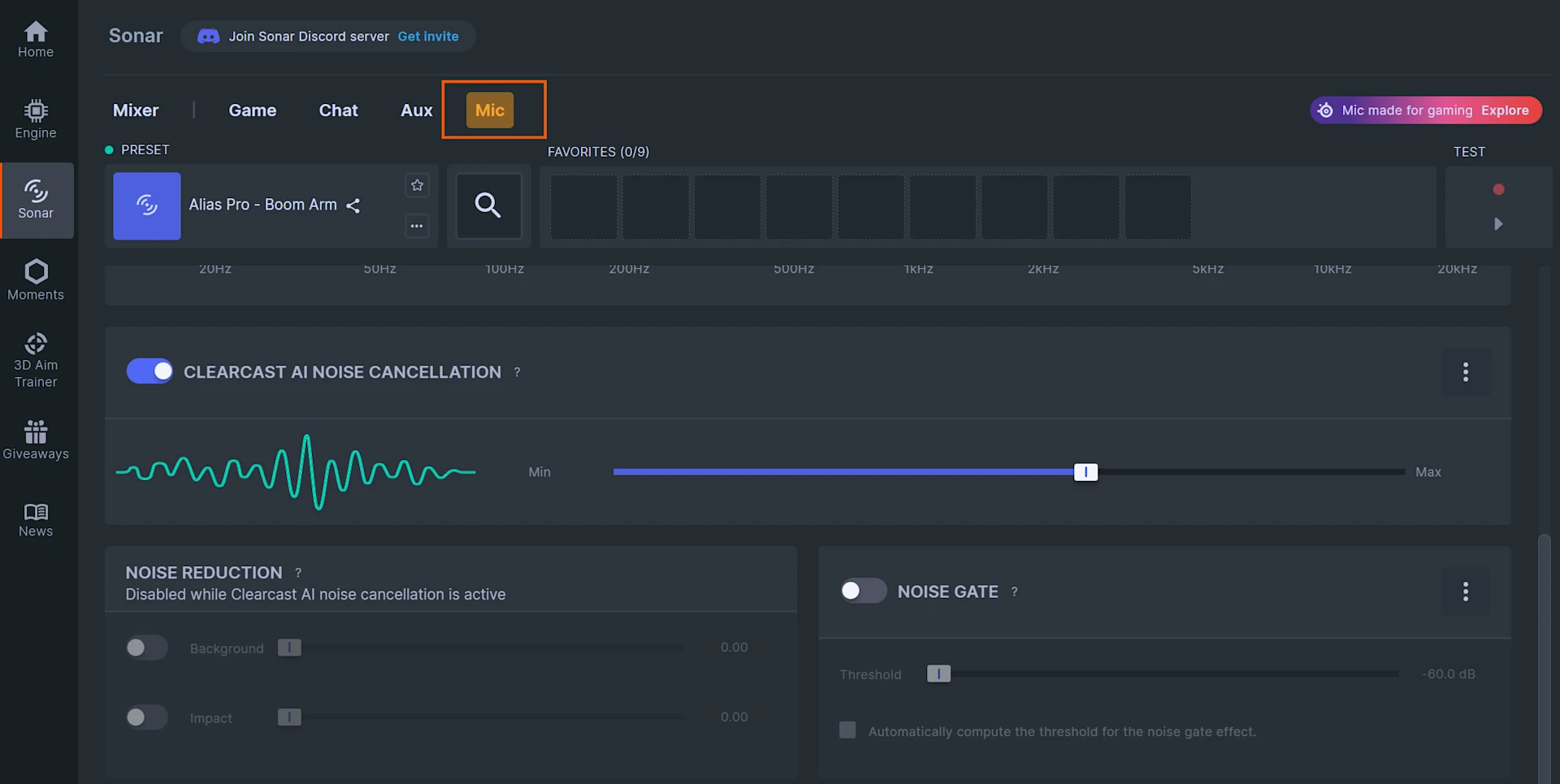Click the Alias Pro - Boom Arm preset name
Image resolution: width=1560 pixels, height=784 pixels.
[x=263, y=205]
